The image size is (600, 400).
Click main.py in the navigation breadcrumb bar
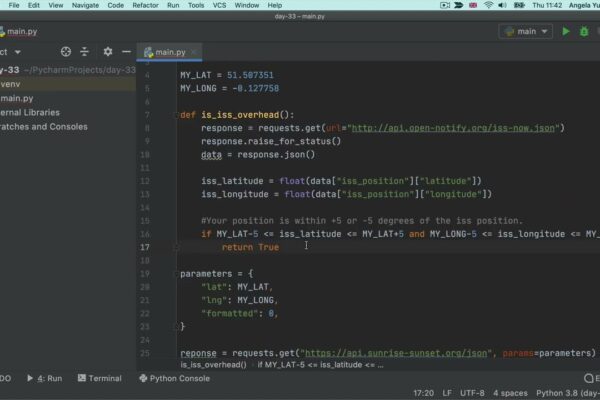(x=19, y=32)
